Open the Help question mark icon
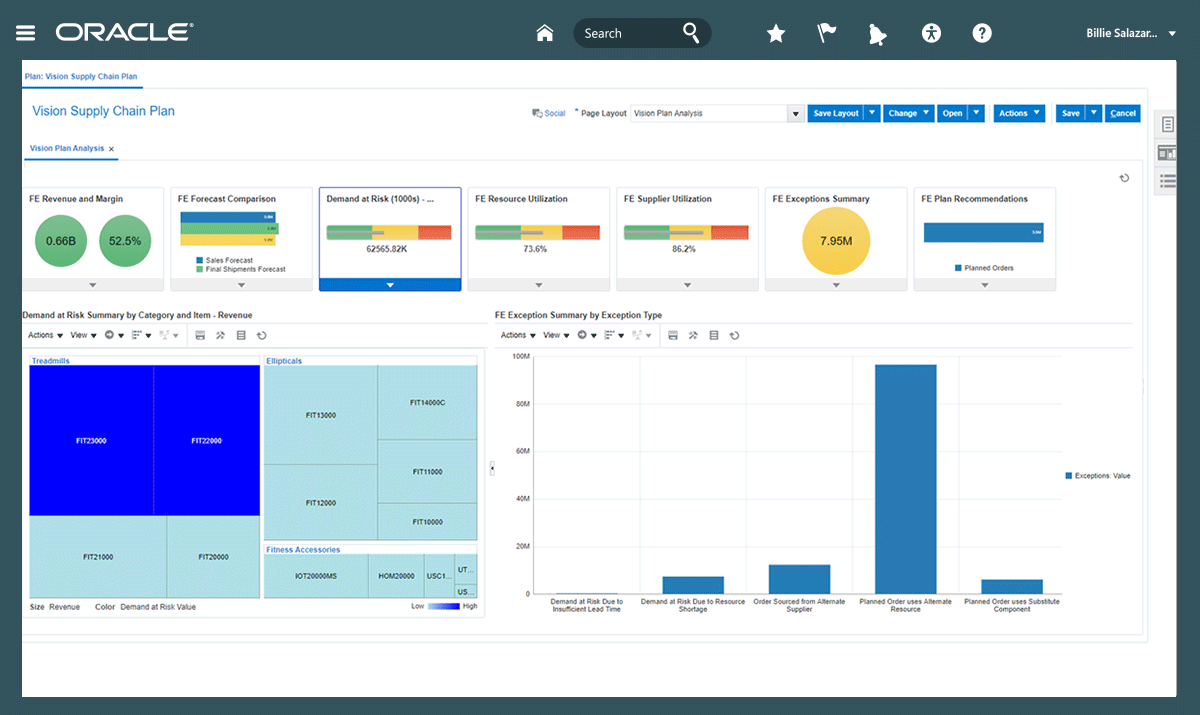Image resolution: width=1200 pixels, height=715 pixels. coord(982,33)
